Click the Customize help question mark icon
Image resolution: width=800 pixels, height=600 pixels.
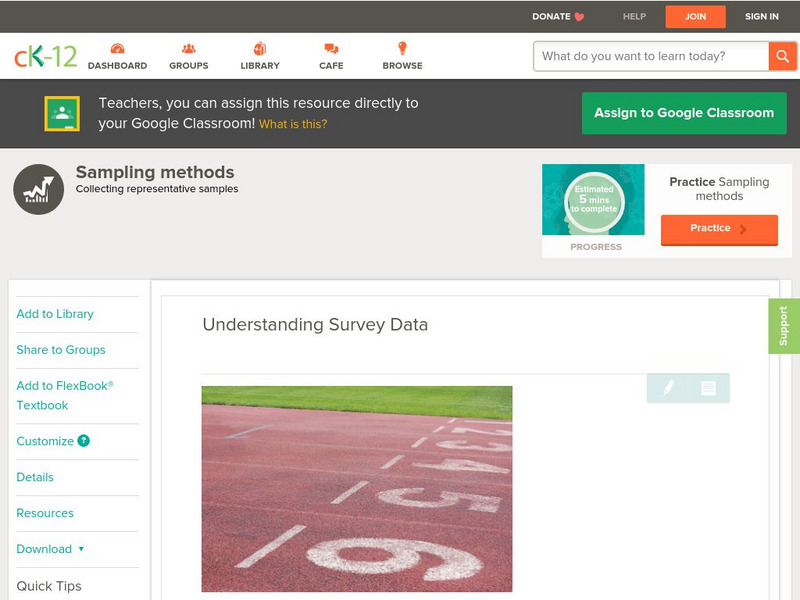point(84,441)
